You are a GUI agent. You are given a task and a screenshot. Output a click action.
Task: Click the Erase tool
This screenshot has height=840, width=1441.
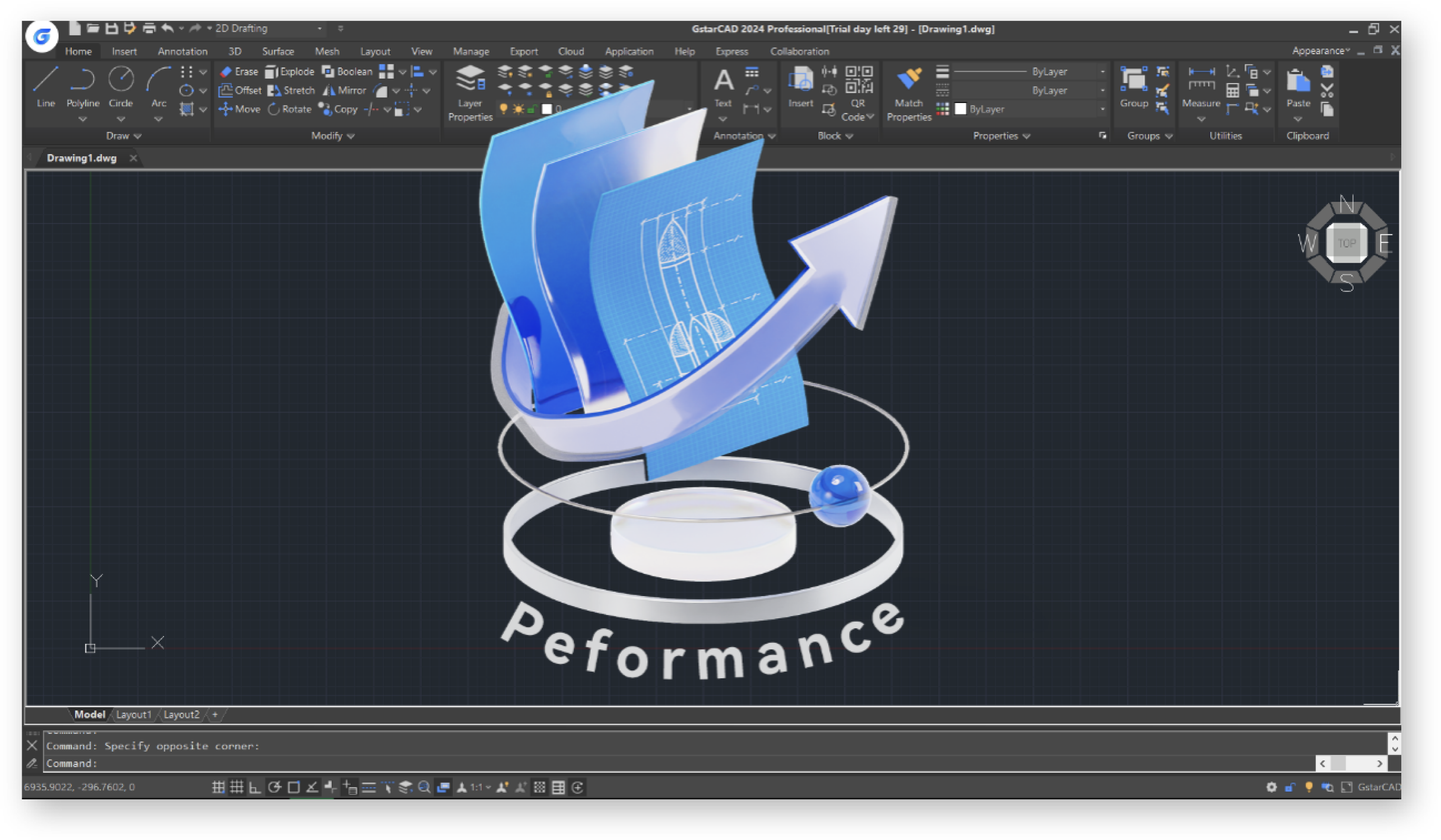(239, 71)
